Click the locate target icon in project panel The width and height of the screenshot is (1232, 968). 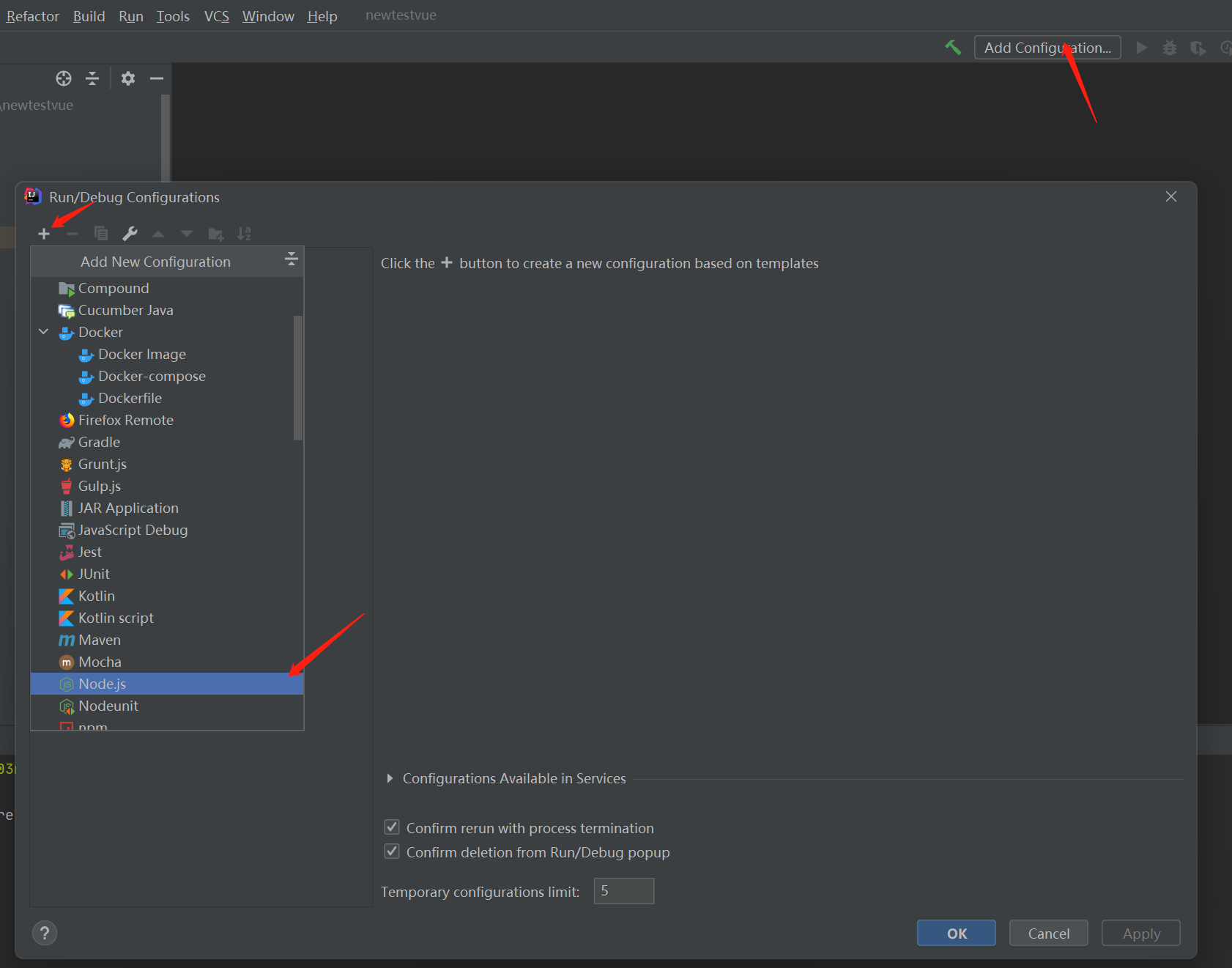(64, 78)
